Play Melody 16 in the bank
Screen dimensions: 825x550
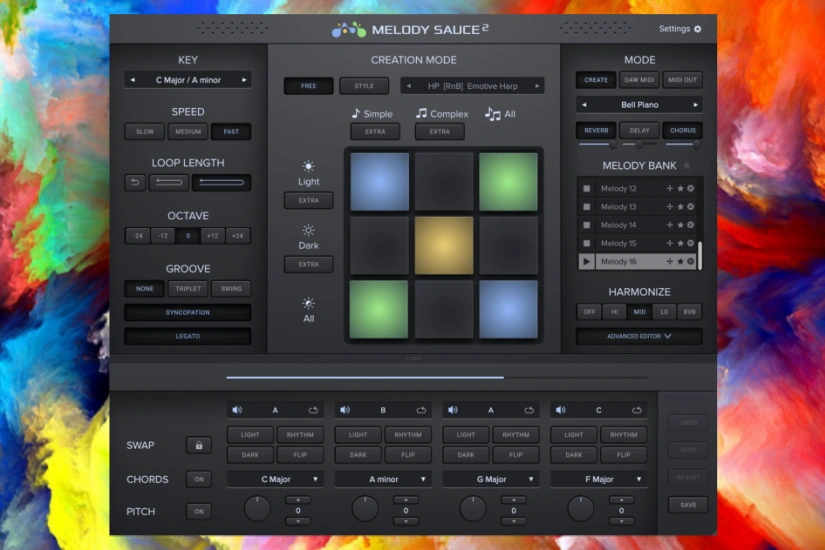pyautogui.click(x=586, y=262)
